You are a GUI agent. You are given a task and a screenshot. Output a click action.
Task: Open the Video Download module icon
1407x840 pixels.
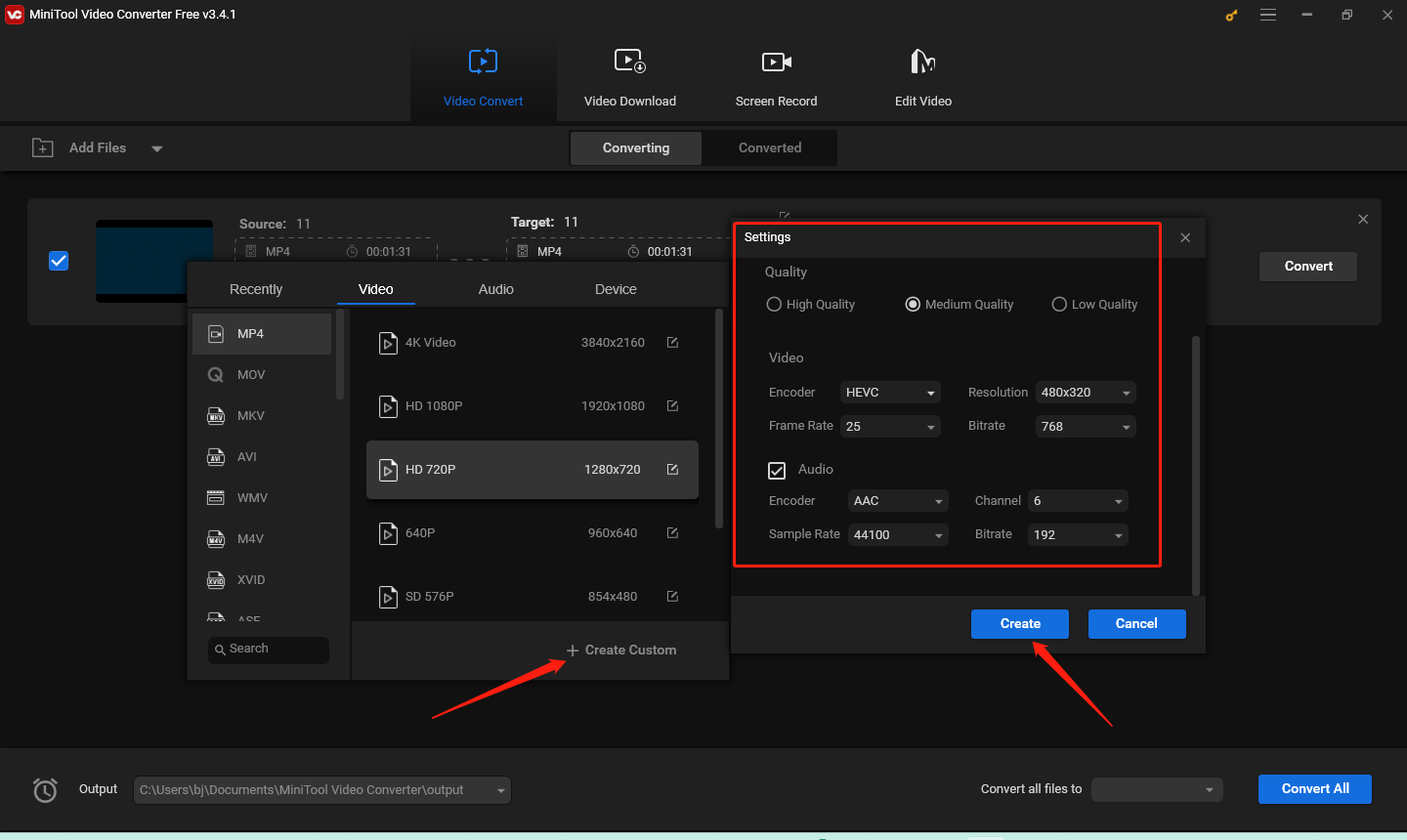point(630,62)
